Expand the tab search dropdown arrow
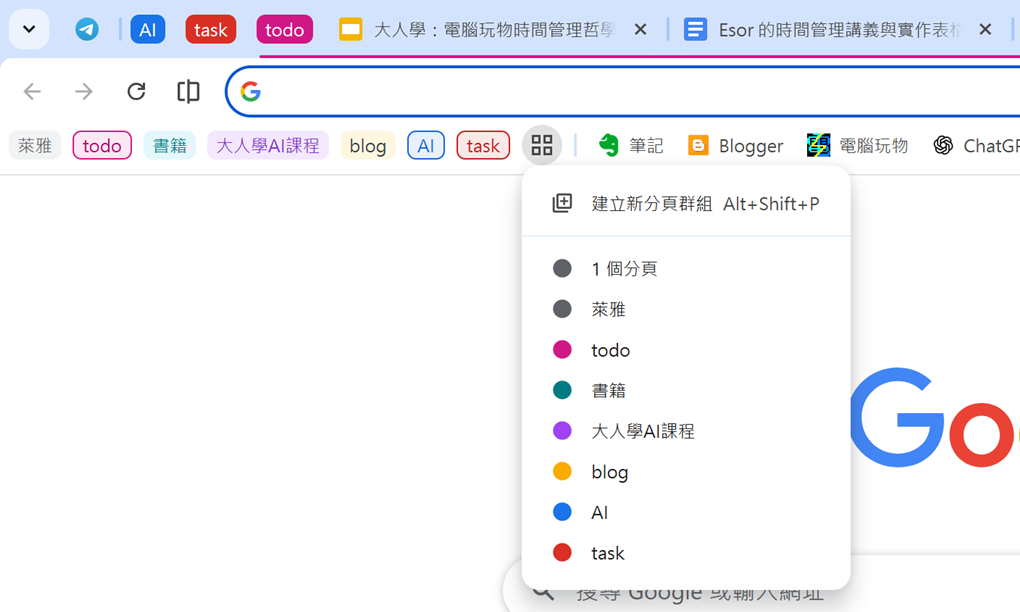1020x612 pixels. [29, 30]
